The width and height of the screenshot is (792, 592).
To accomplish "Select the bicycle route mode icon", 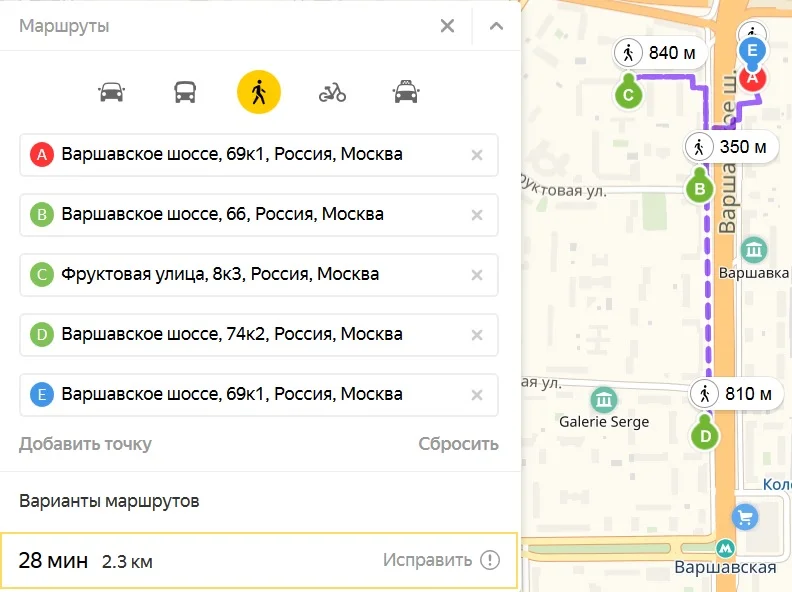I will coord(332,93).
